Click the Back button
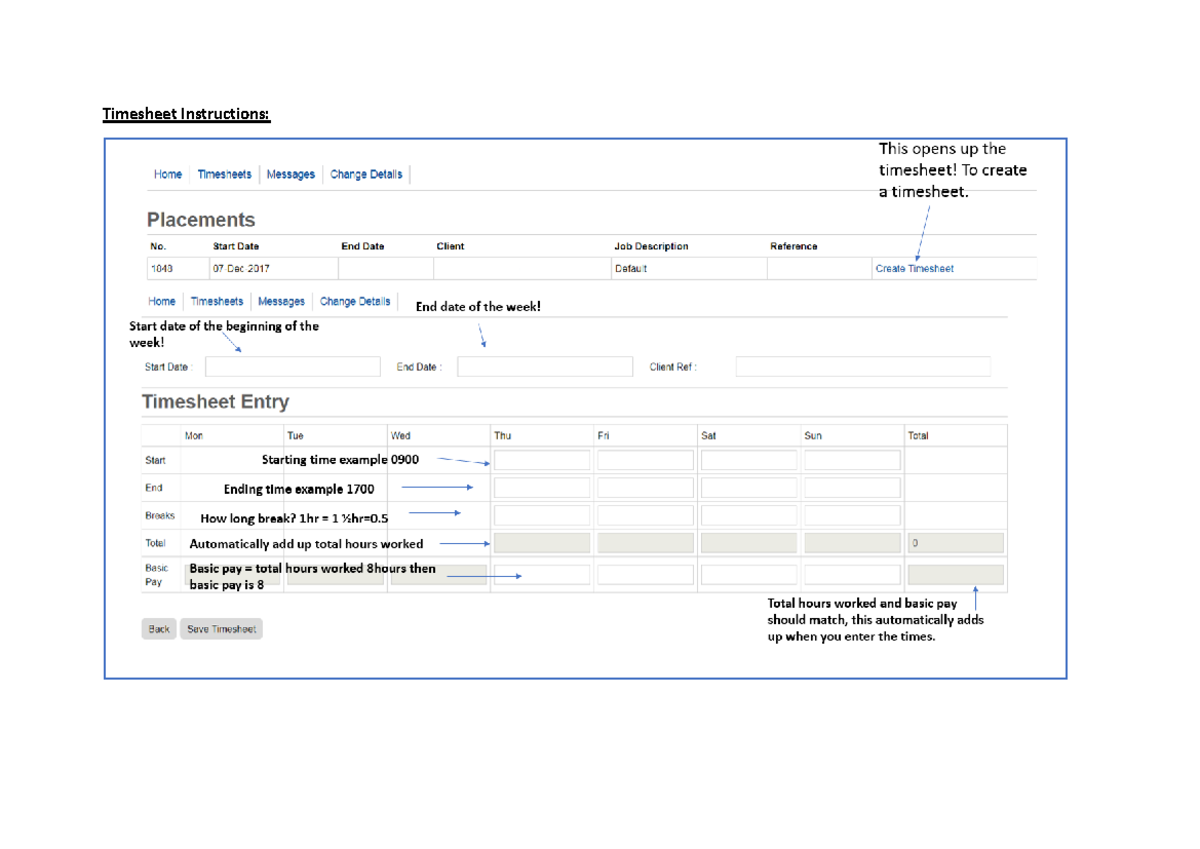Viewport: 1200px width, 849px height. pos(158,628)
